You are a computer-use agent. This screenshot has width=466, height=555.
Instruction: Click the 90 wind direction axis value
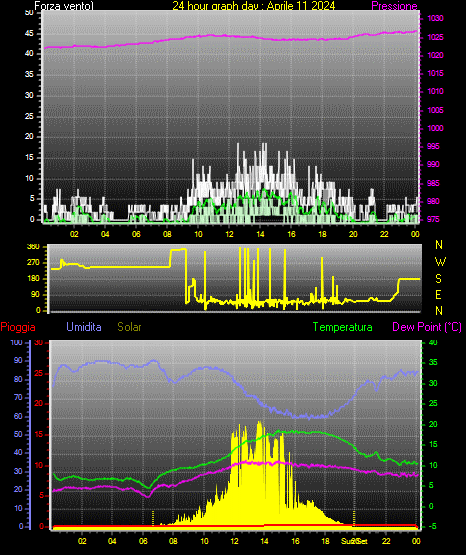[35, 294]
